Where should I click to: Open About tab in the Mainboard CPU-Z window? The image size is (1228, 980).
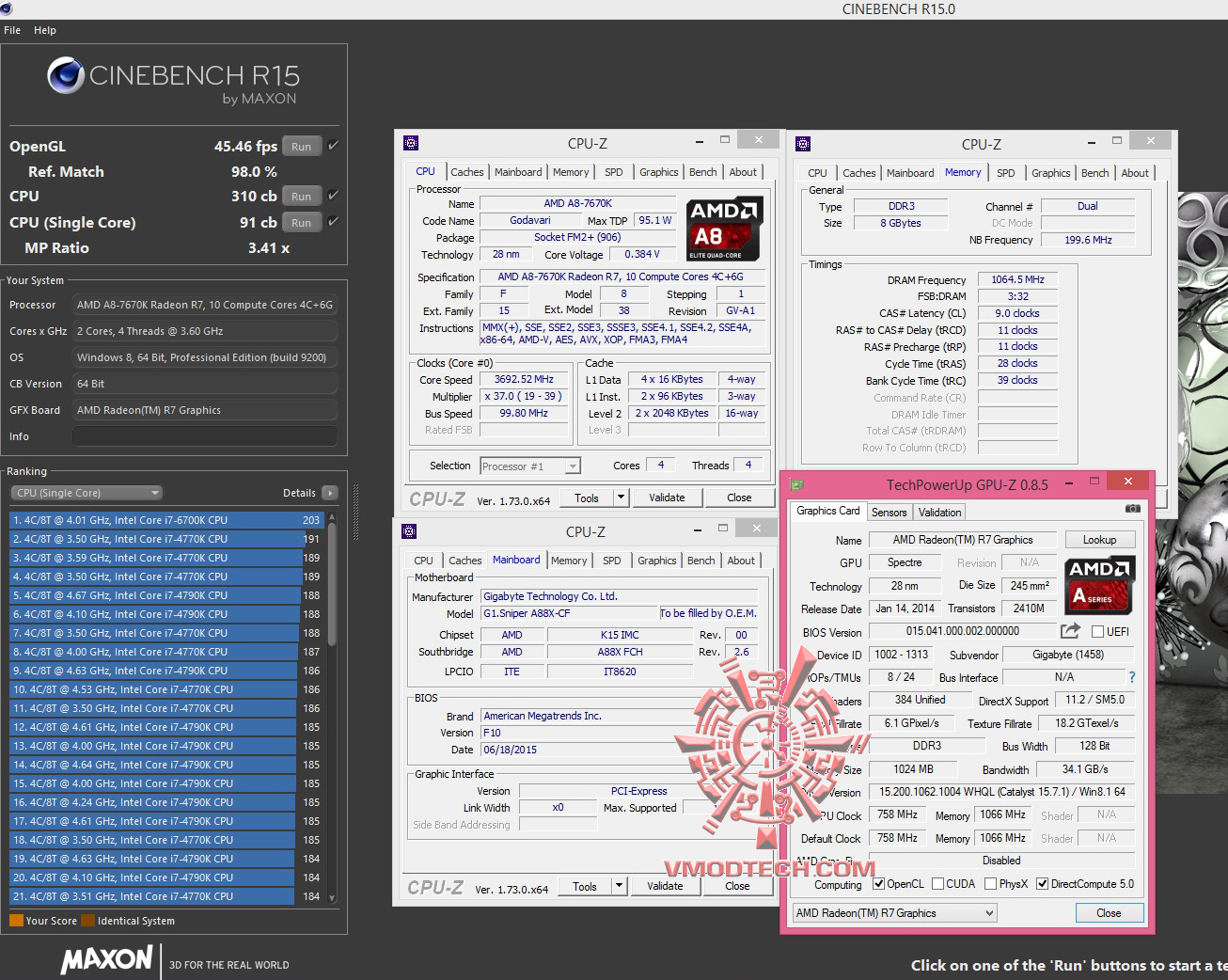pos(741,561)
